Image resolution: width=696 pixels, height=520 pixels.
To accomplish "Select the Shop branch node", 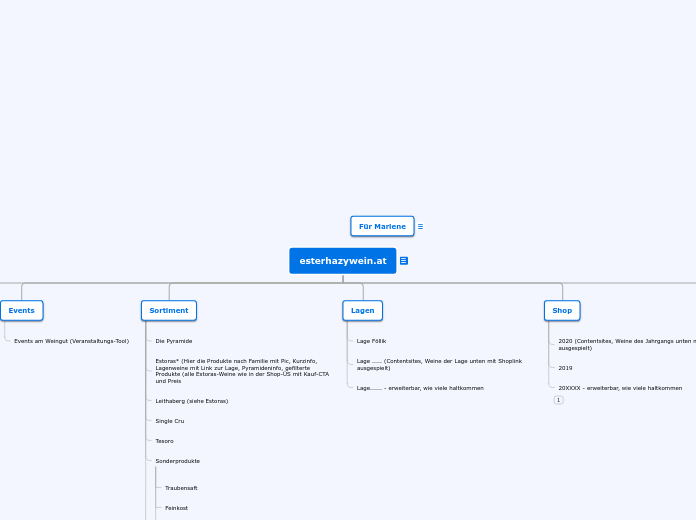I will point(562,310).
